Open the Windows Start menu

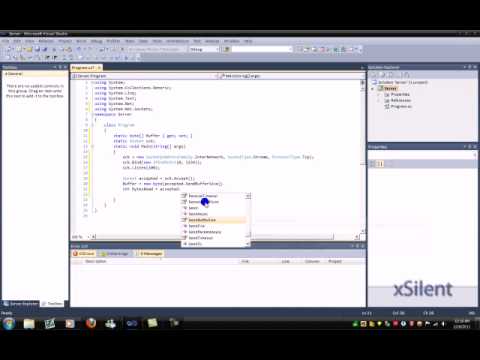(9, 323)
